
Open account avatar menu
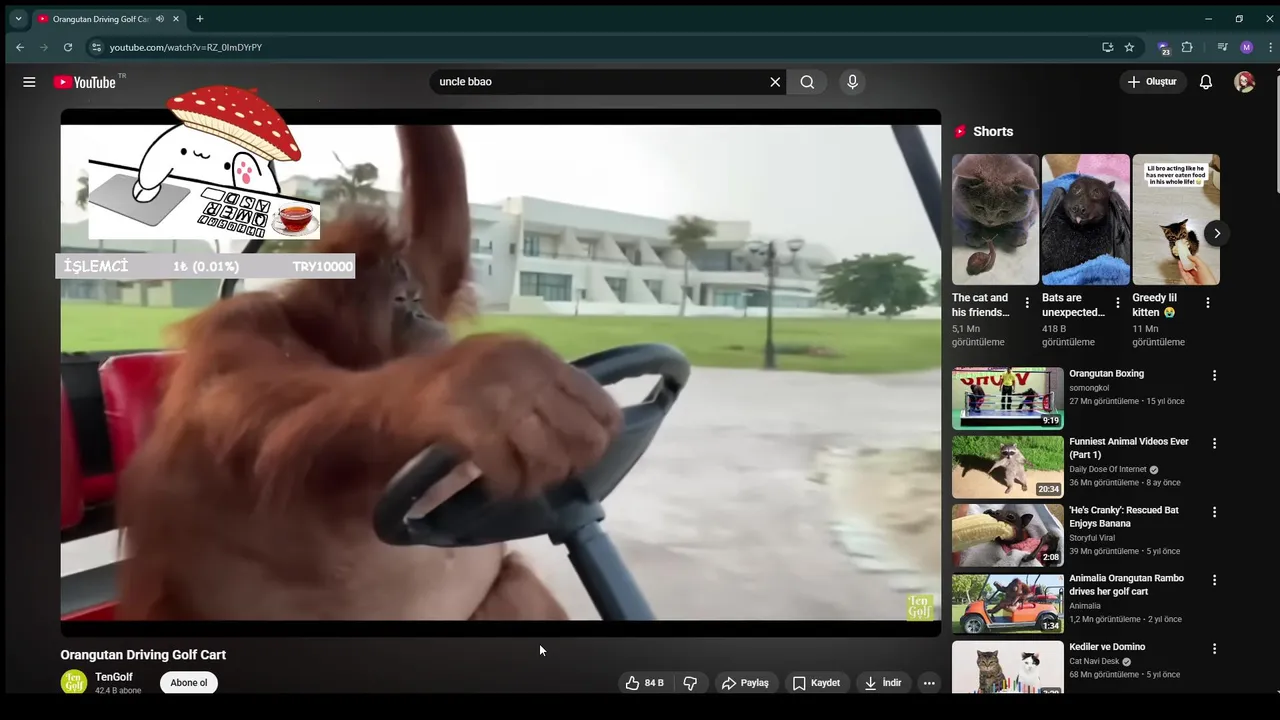coord(1244,82)
